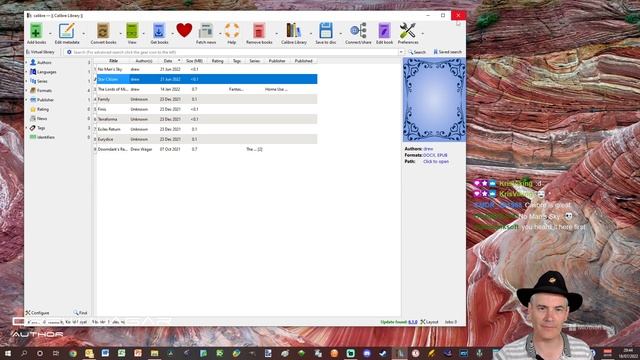The image size is (640, 360).
Task: Expand the Languages category in tag browser
Action: tap(27, 72)
